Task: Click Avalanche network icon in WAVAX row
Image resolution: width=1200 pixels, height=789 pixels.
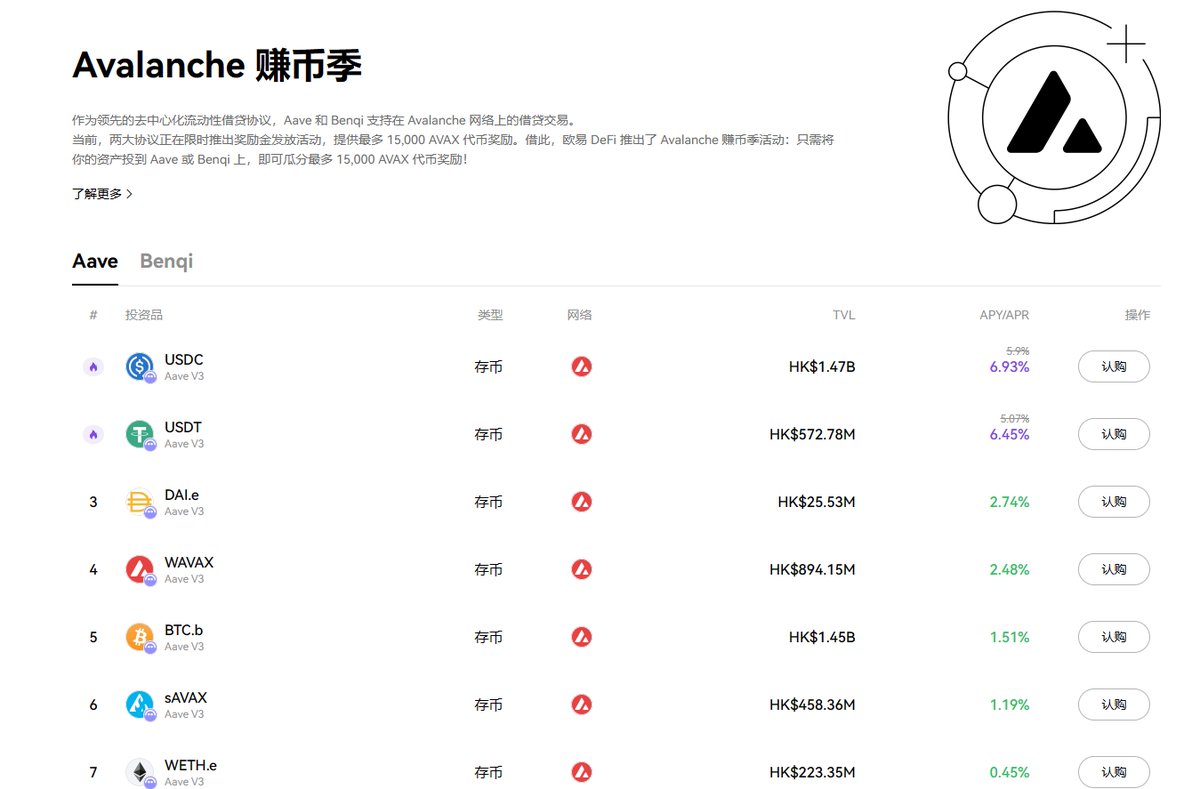Action: pyautogui.click(x=581, y=570)
